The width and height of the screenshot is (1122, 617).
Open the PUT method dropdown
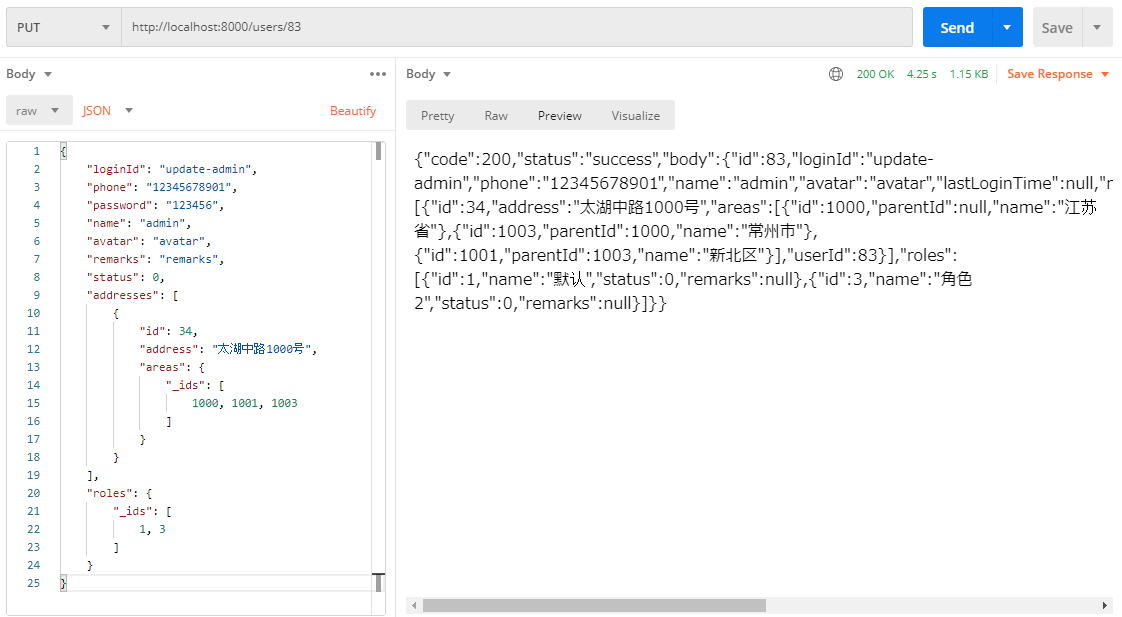[63, 28]
